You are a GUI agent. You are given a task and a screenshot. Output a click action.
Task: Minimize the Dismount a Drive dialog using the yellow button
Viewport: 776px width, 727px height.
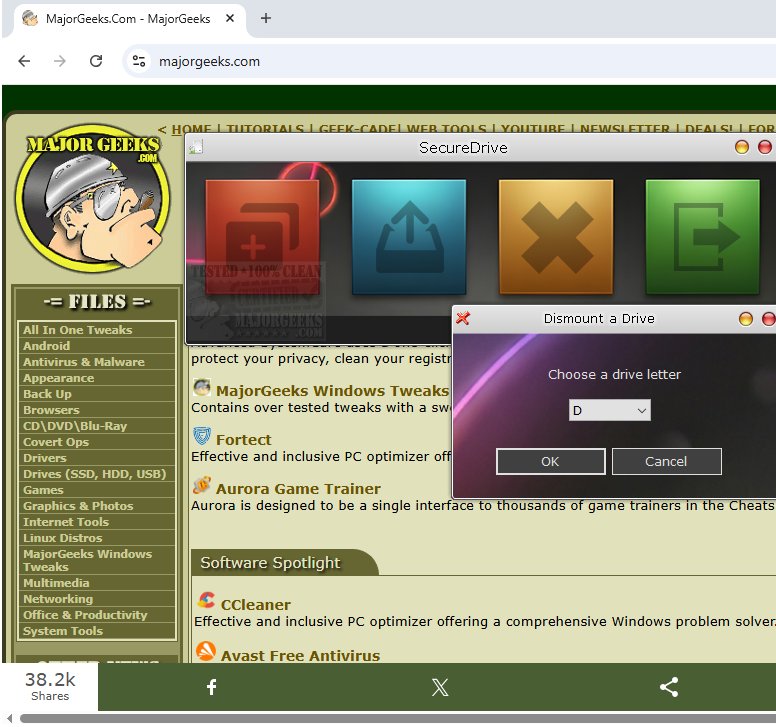pos(745,319)
